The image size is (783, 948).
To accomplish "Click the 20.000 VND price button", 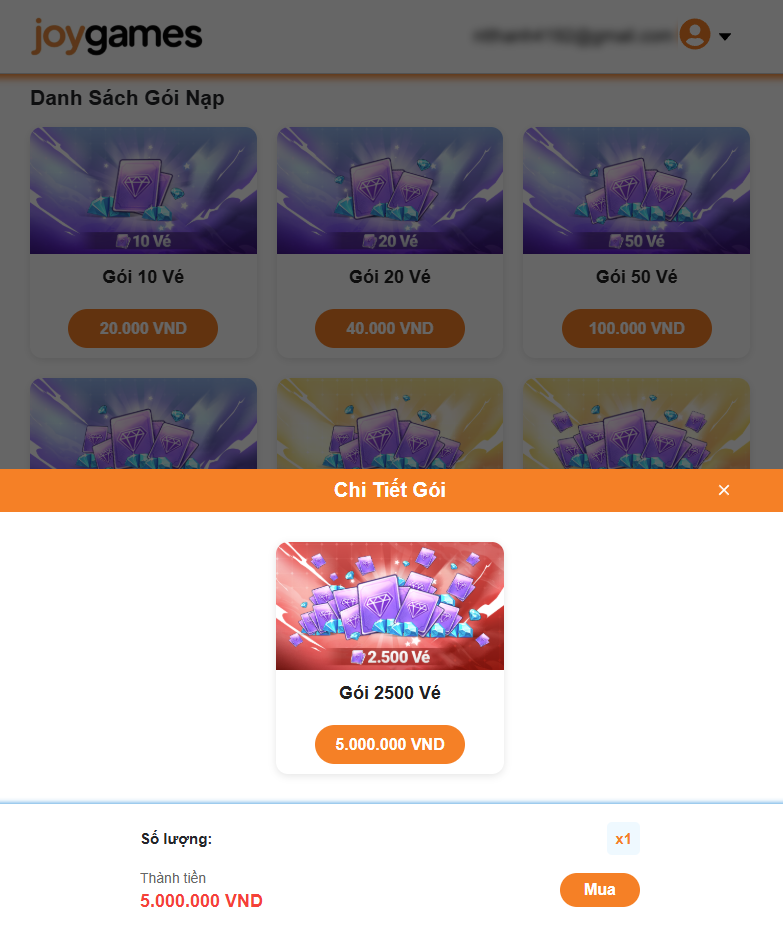I will coord(143,328).
